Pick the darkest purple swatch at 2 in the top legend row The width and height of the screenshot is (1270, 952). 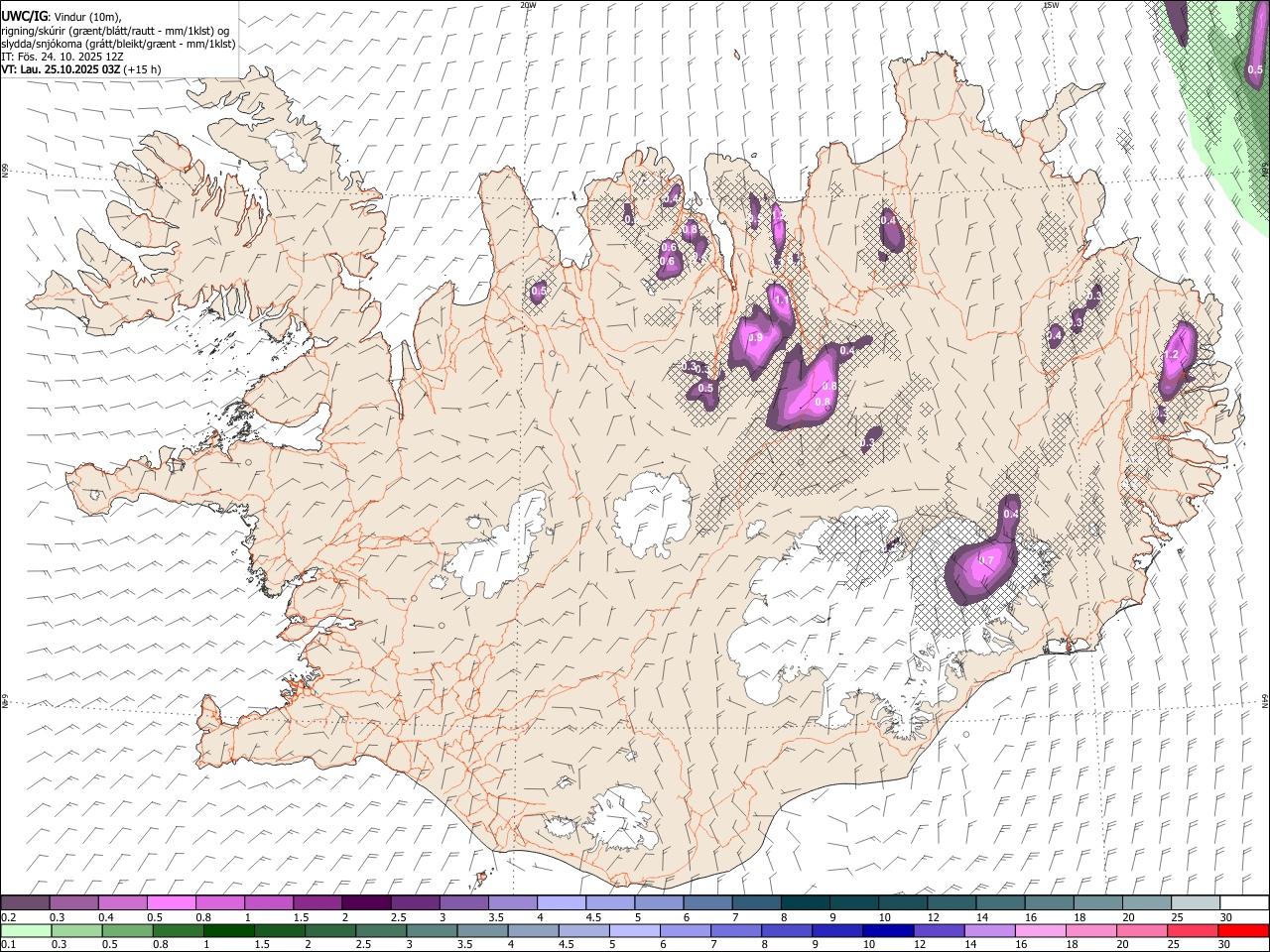[366, 902]
